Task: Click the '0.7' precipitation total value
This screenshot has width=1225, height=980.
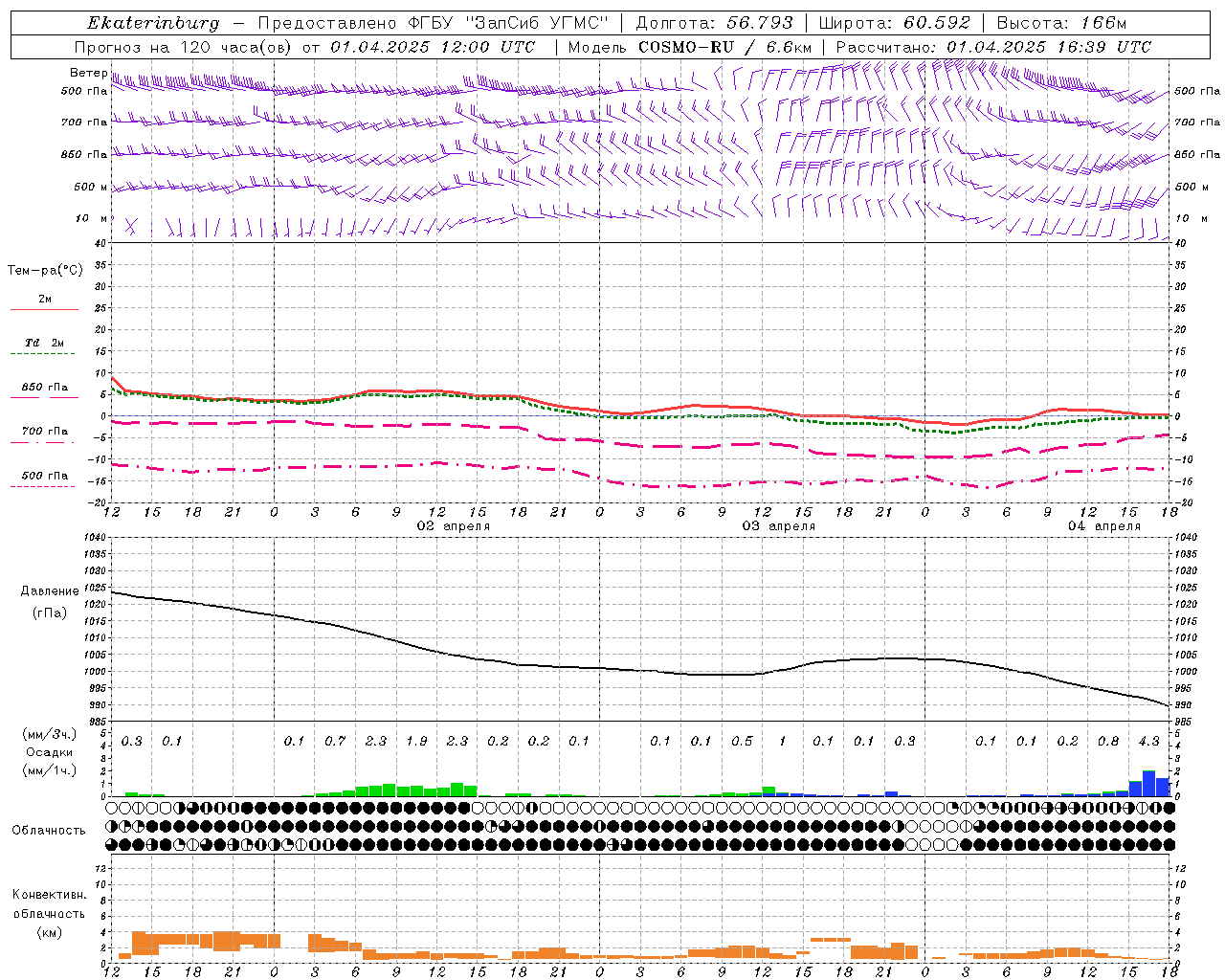Action: click(335, 742)
